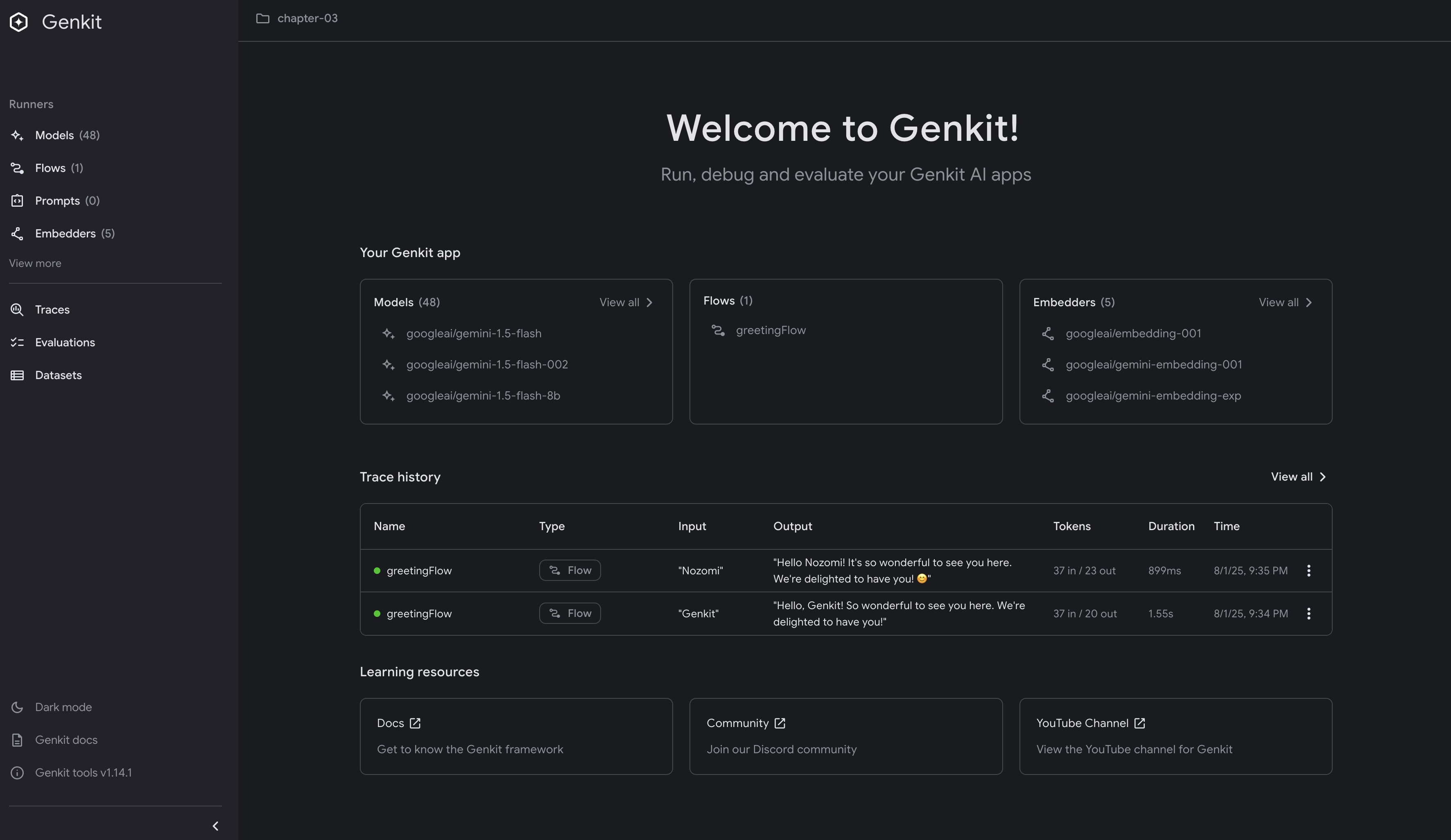Click the chapter-03 folder icon

coord(262,18)
